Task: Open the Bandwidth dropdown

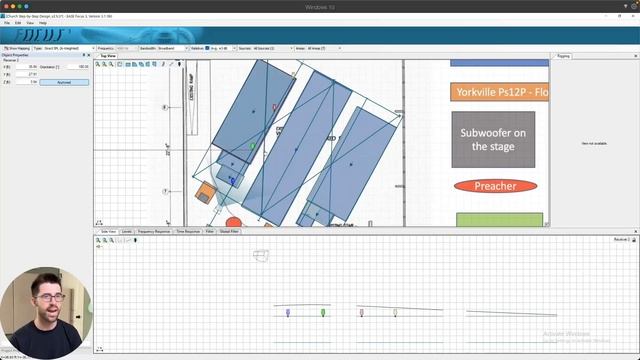Action: pyautogui.click(x=173, y=48)
